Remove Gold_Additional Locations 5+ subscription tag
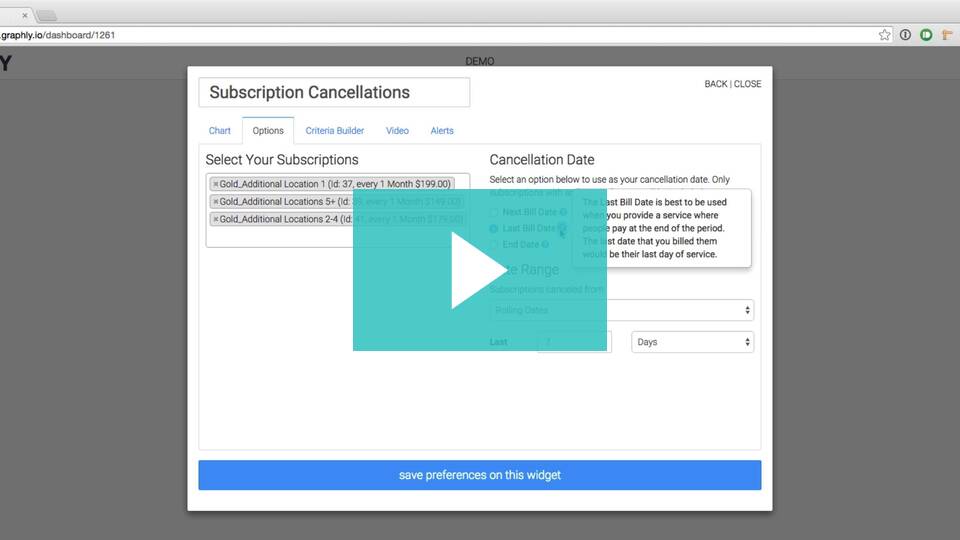This screenshot has width=960, height=540. pyautogui.click(x=216, y=201)
